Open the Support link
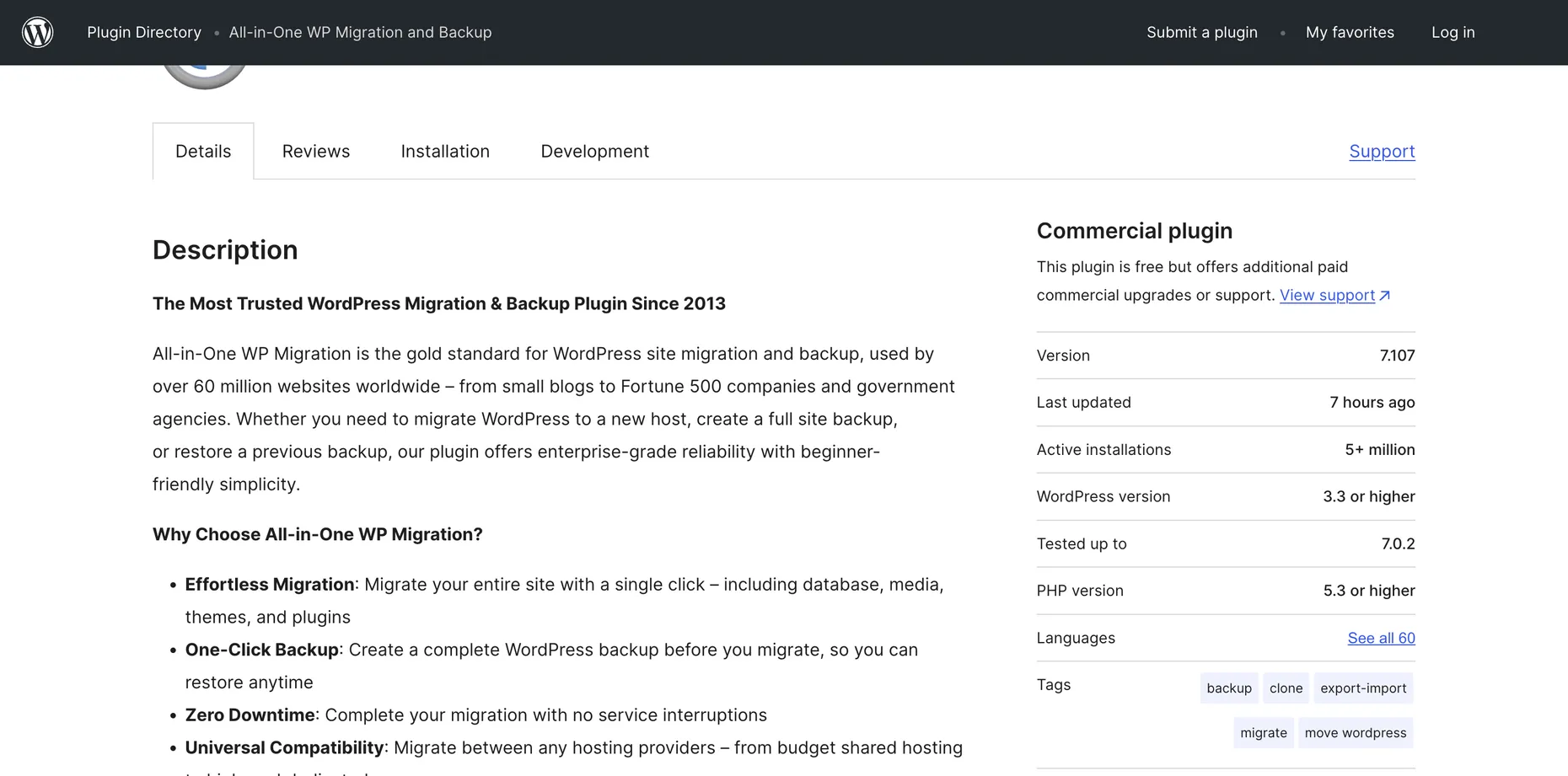This screenshot has height=776, width=1568. point(1382,152)
